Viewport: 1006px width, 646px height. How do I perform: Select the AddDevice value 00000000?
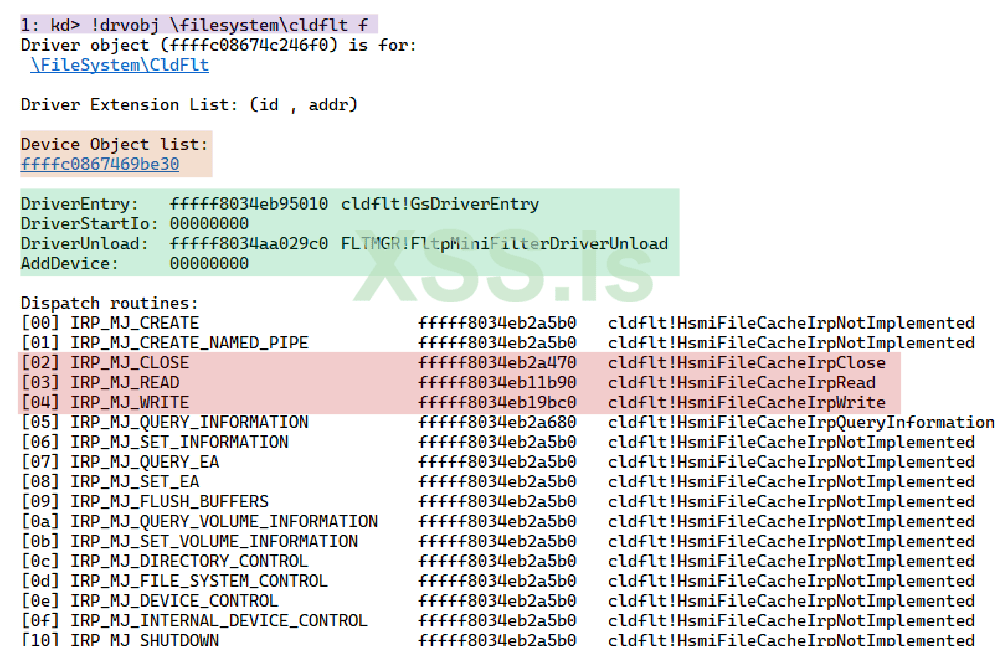pos(209,264)
